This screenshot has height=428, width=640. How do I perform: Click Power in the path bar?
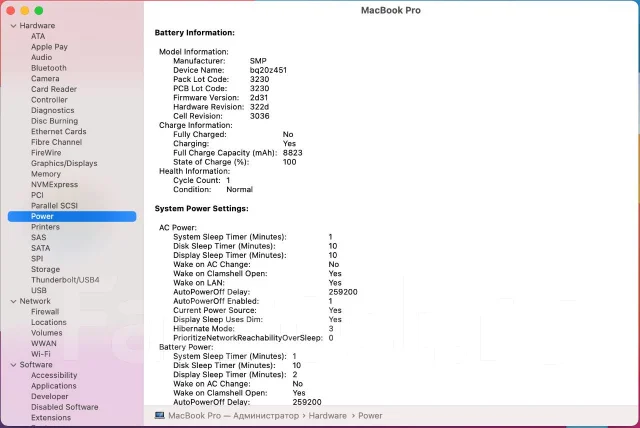(370, 416)
